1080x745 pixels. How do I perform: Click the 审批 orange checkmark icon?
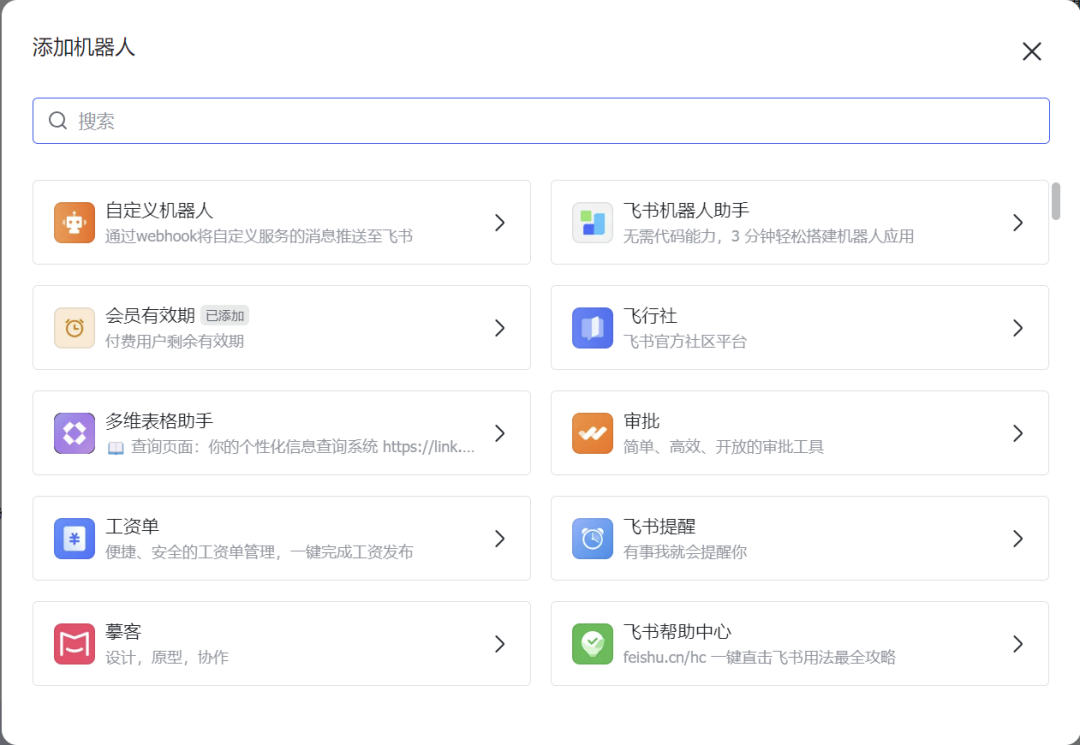click(592, 433)
